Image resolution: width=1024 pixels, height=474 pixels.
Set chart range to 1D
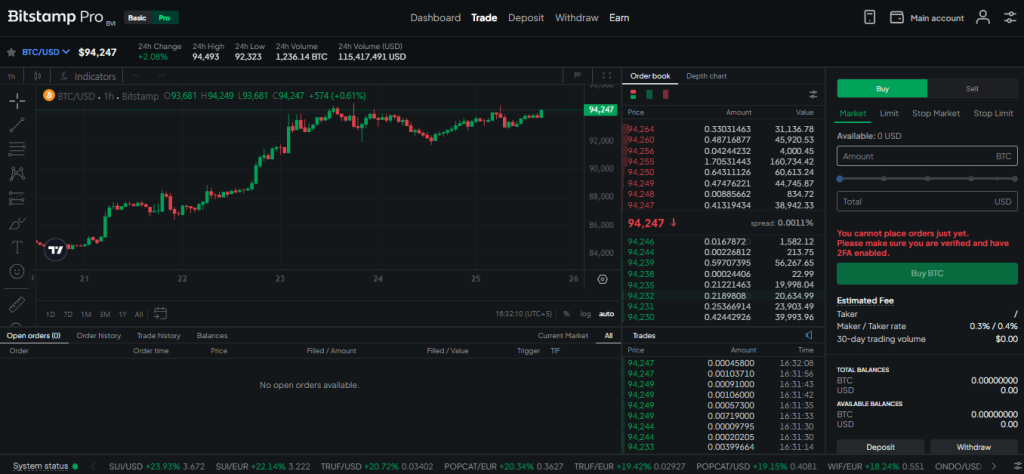click(x=50, y=314)
